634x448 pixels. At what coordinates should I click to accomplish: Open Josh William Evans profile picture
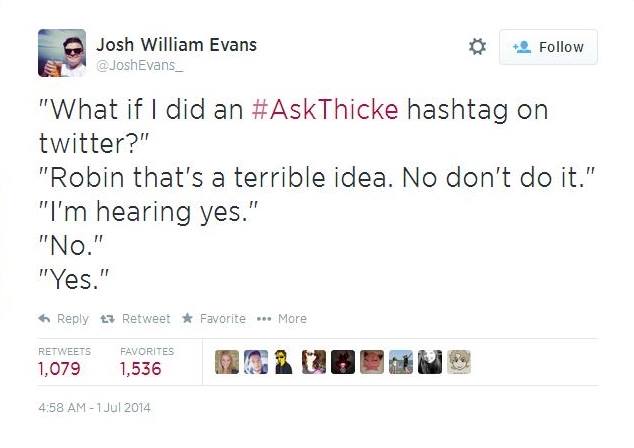[x=62, y=52]
